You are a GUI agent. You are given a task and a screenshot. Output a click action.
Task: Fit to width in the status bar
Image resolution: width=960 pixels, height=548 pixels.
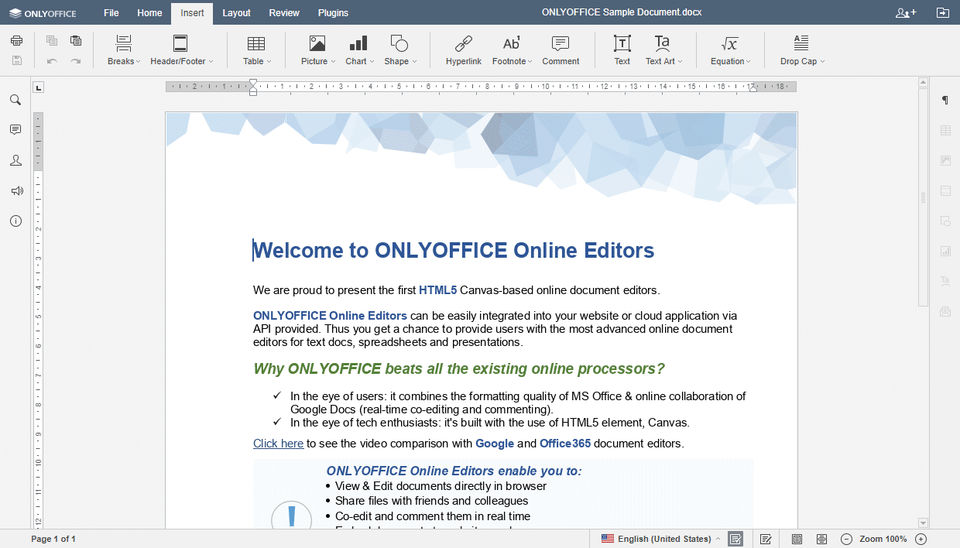[x=822, y=539]
